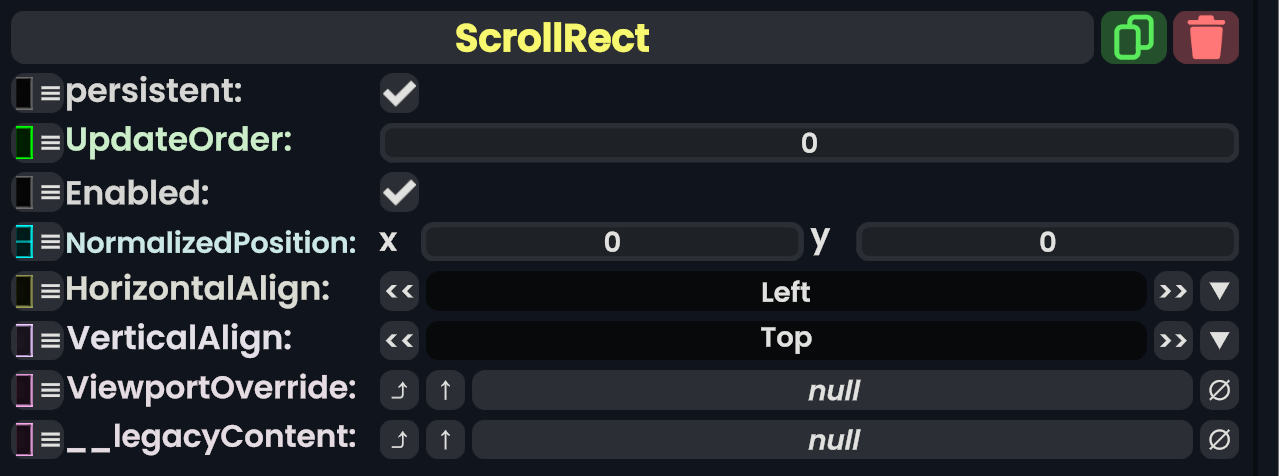Uncheck the persistent checkbox
Image resolution: width=1279 pixels, height=476 pixels.
[x=400, y=94]
